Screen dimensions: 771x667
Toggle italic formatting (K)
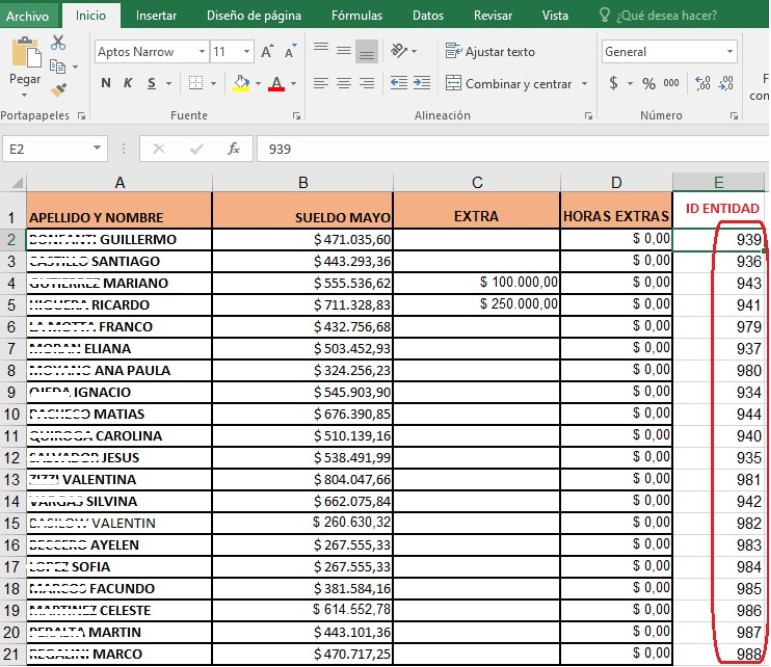click(129, 84)
